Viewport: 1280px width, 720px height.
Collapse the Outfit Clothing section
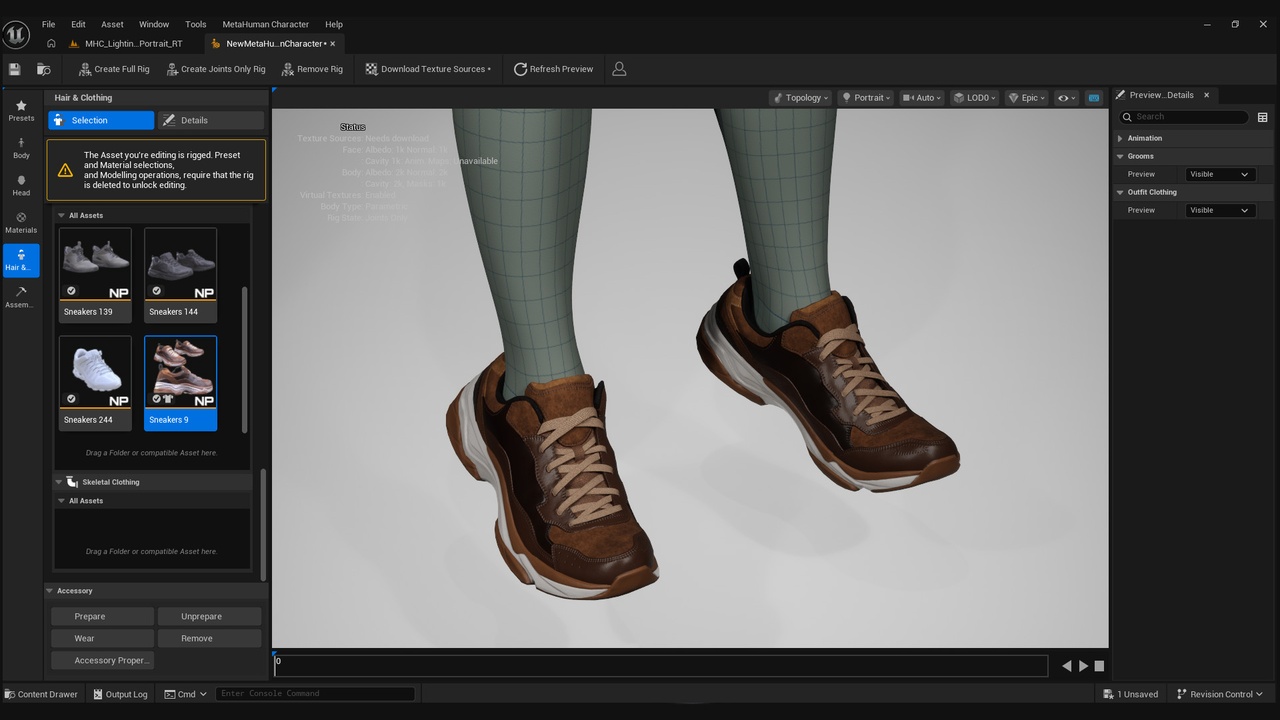pyautogui.click(x=1120, y=192)
